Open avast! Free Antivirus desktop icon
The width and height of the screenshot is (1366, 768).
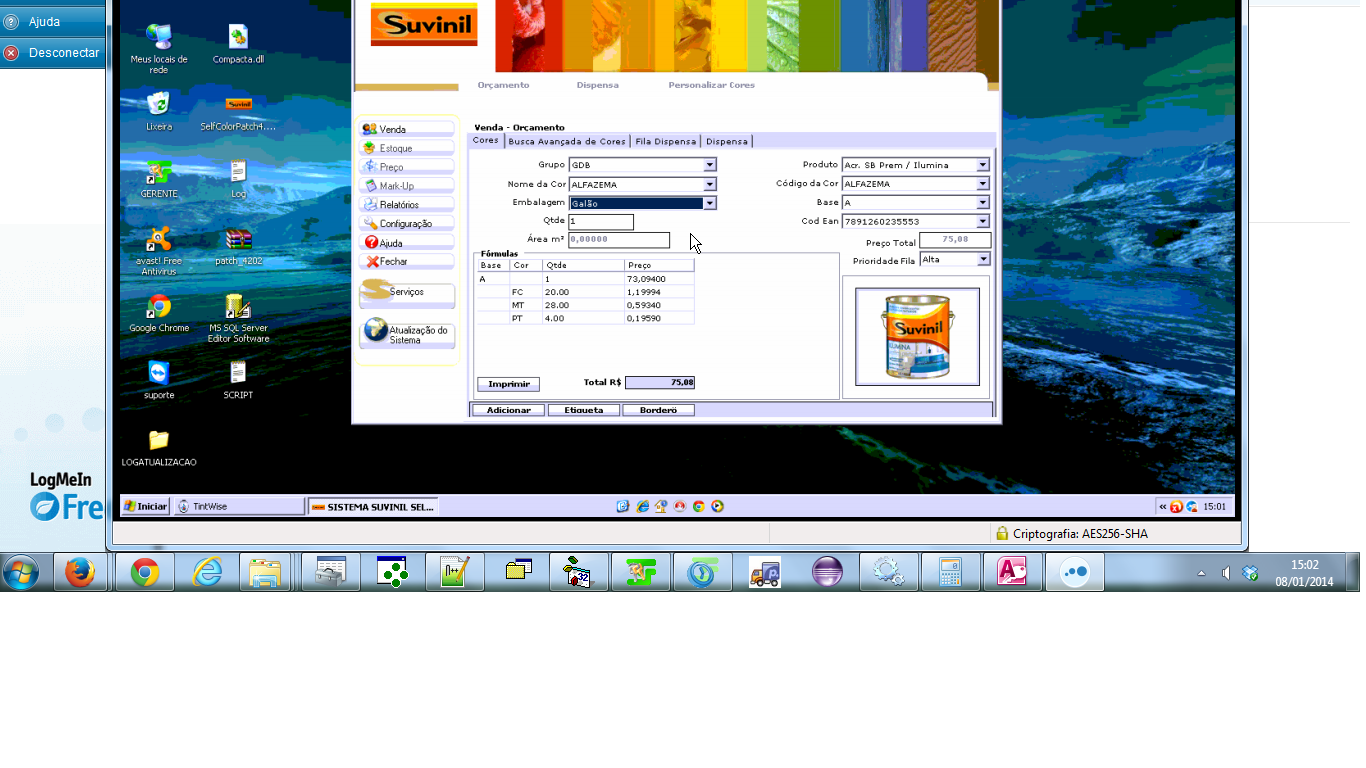pyautogui.click(x=159, y=251)
